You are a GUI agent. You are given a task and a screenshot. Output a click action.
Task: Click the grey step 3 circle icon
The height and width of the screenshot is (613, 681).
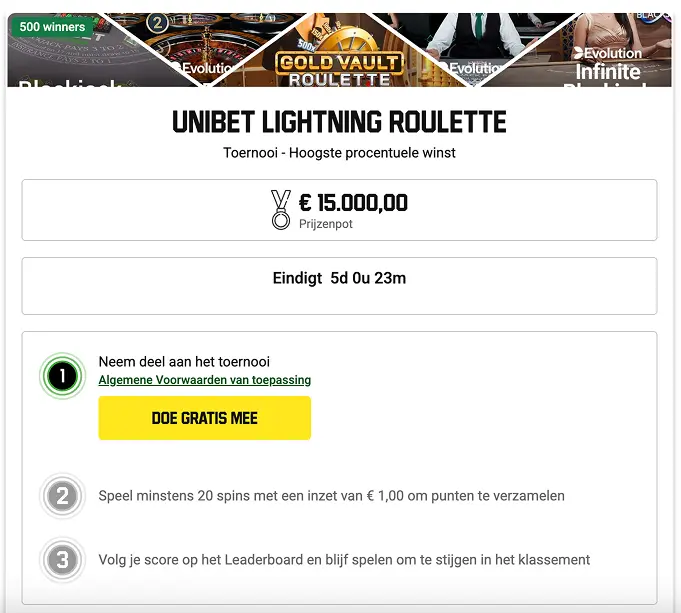(62, 560)
